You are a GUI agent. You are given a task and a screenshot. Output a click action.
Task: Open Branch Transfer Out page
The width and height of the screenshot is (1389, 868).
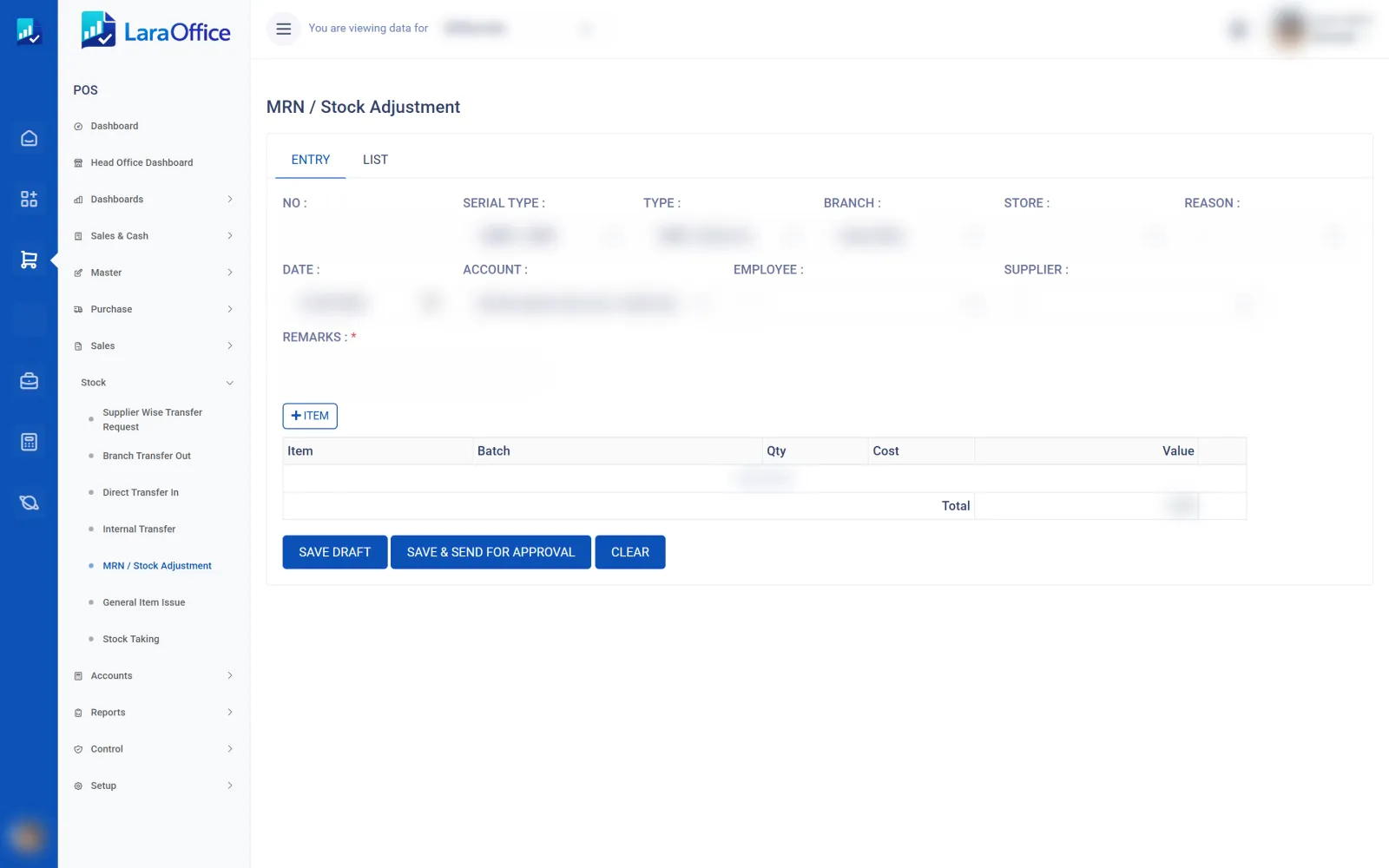tap(147, 456)
